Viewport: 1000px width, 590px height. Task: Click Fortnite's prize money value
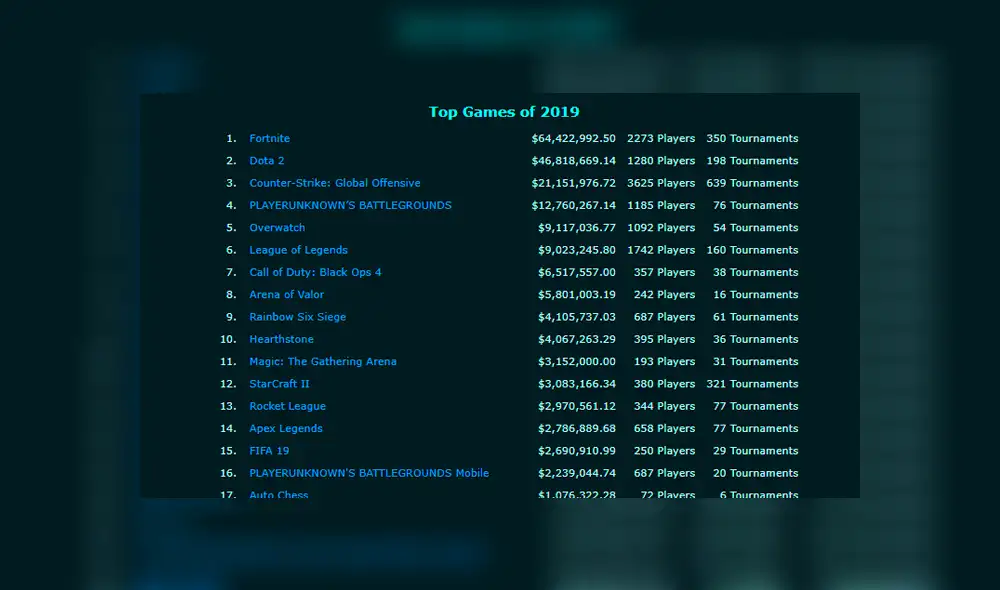pyautogui.click(x=573, y=138)
